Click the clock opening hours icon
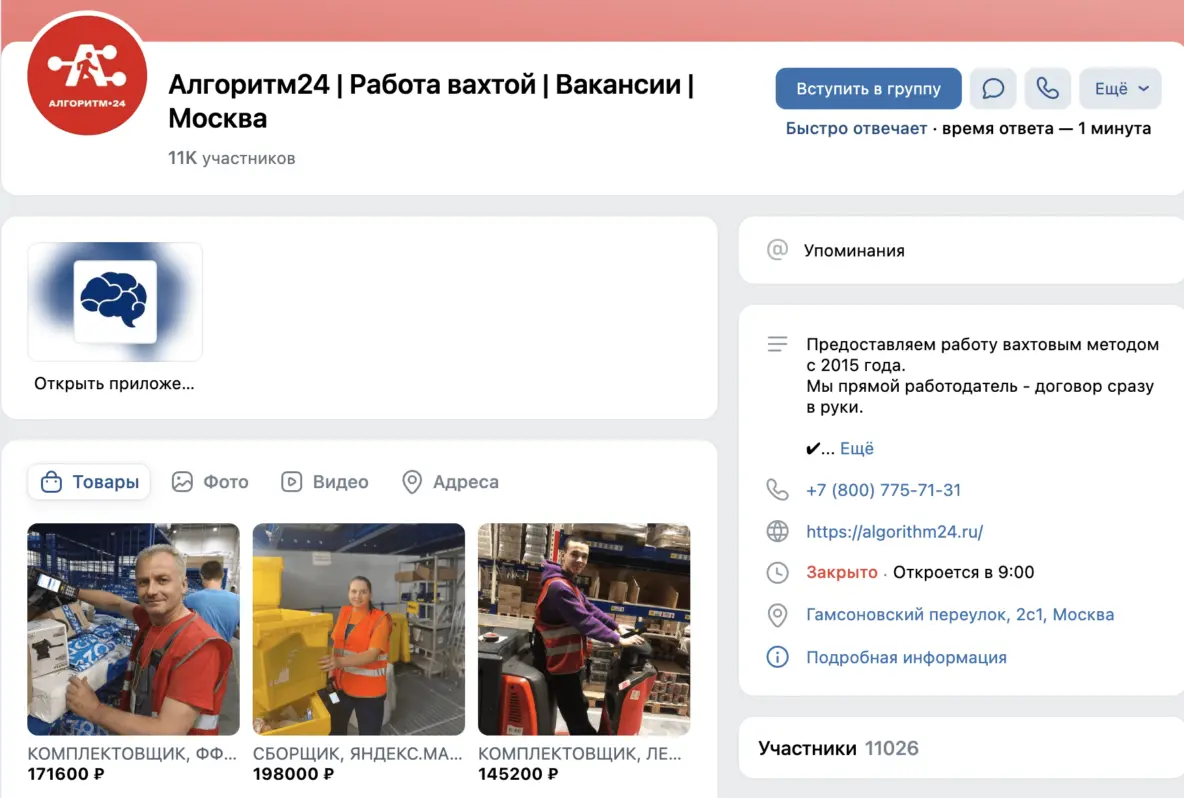Image resolution: width=1184 pixels, height=798 pixels. point(777,573)
